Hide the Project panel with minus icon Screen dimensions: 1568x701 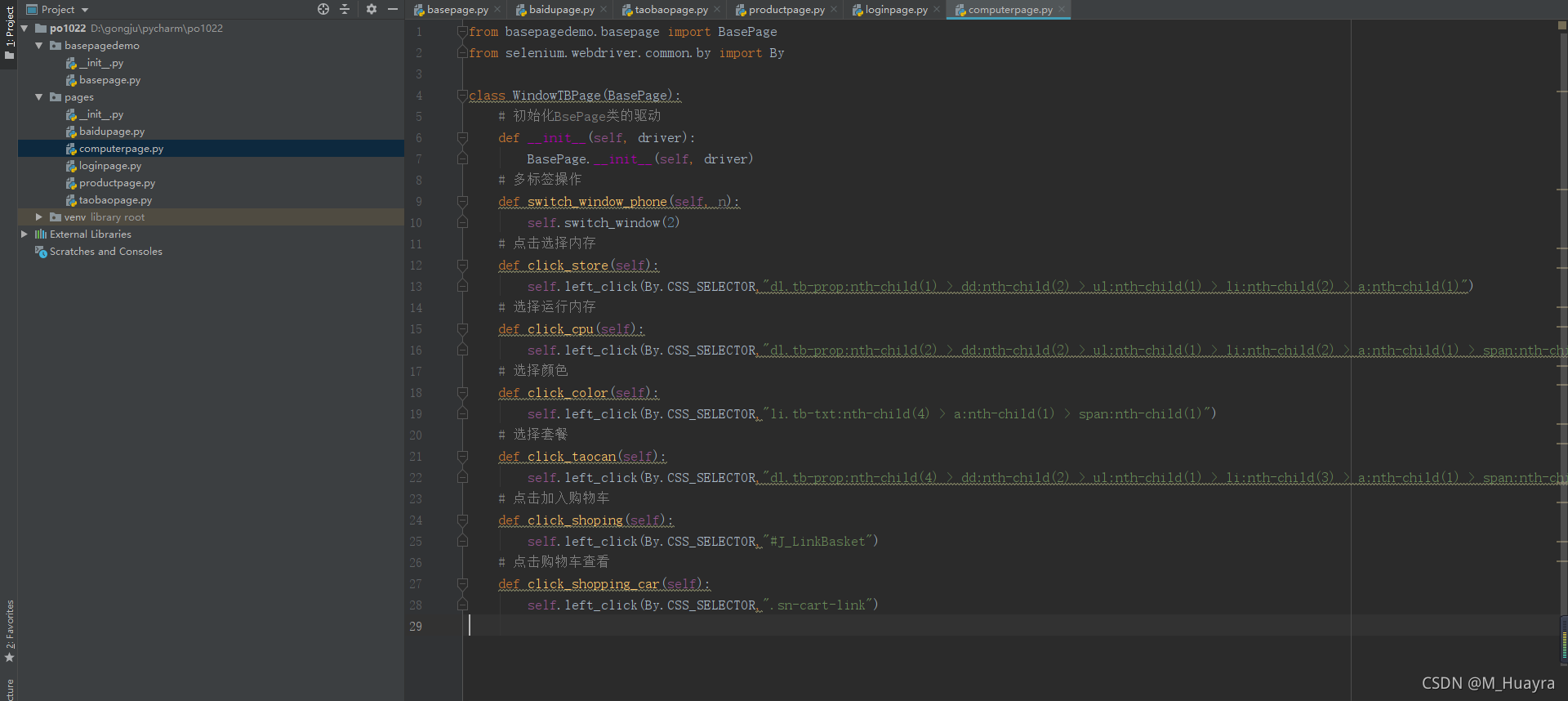point(393,9)
